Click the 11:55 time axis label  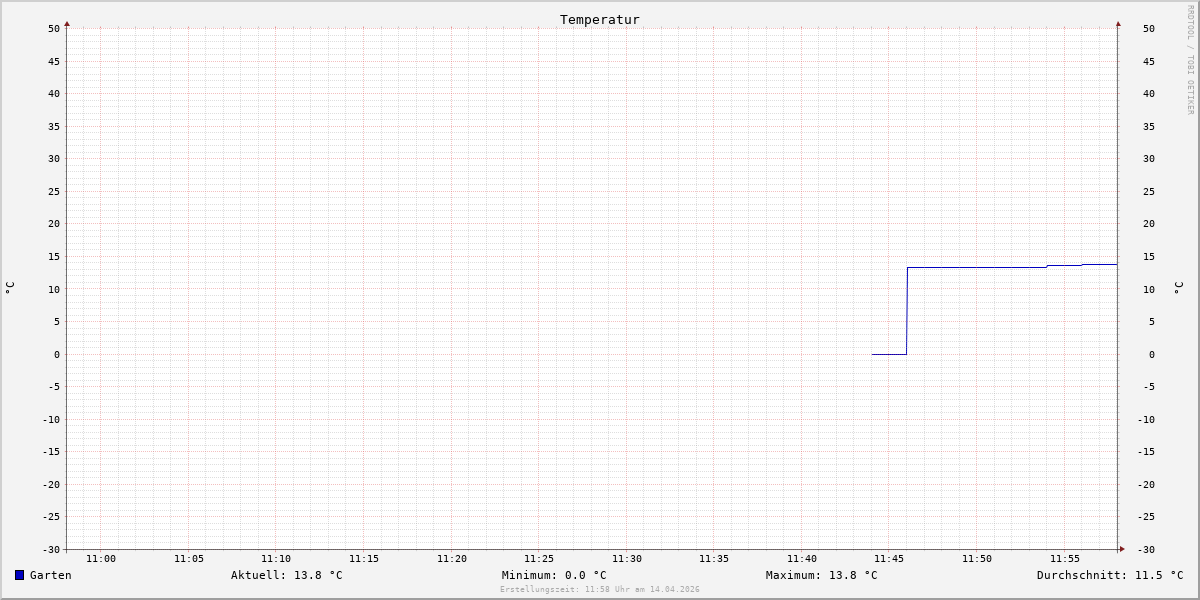[1065, 559]
